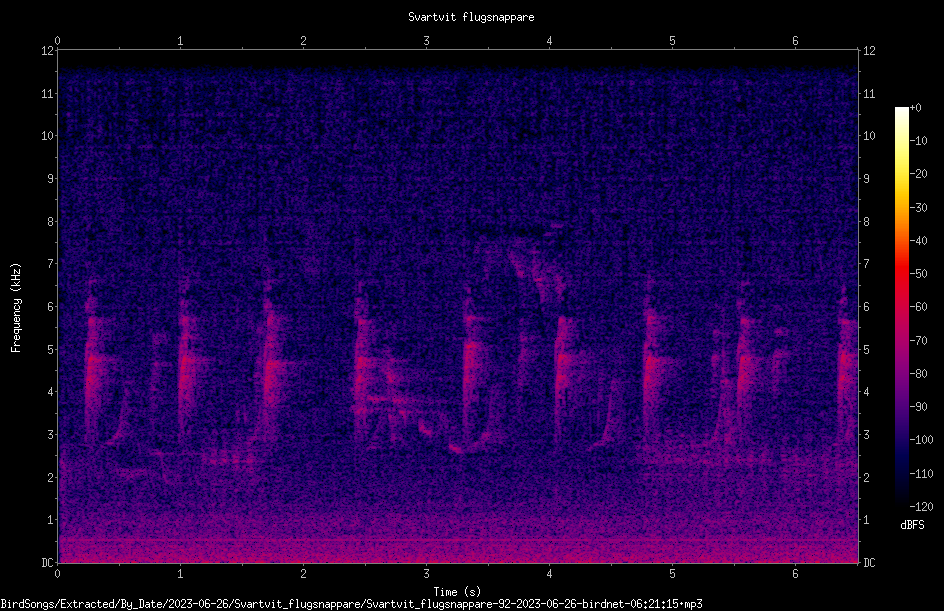Screen dimensions: 944x611
Task: Select the 'Frequency (kHz)' axis label
Action: tap(16, 308)
